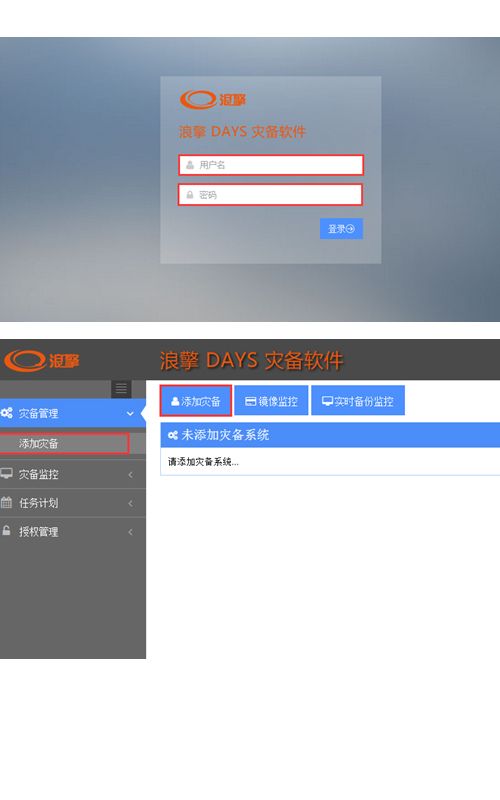Expand the 灾备监控 sidebar arrow

[131, 474]
